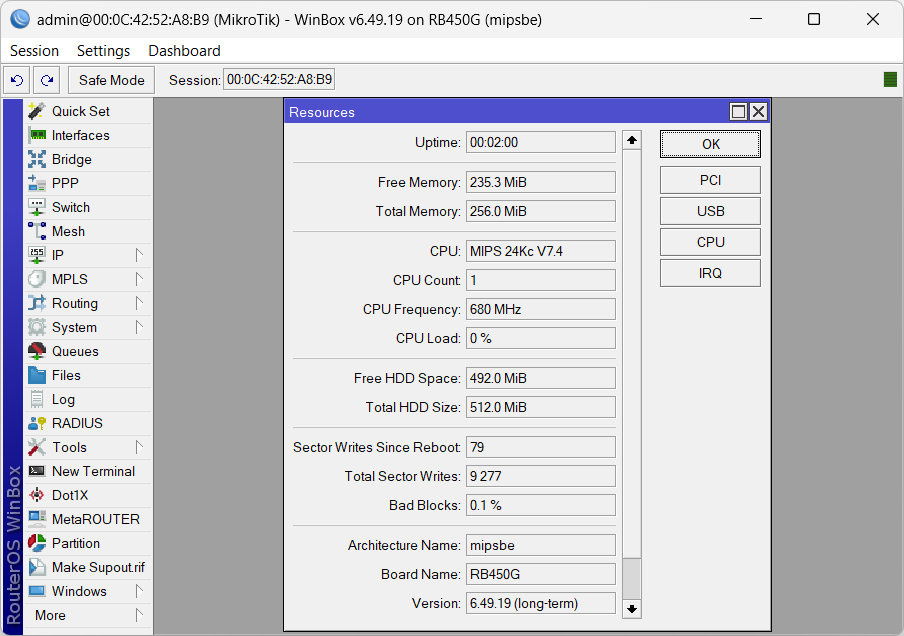Open the USB button
This screenshot has width=904, height=636.
(x=710, y=211)
